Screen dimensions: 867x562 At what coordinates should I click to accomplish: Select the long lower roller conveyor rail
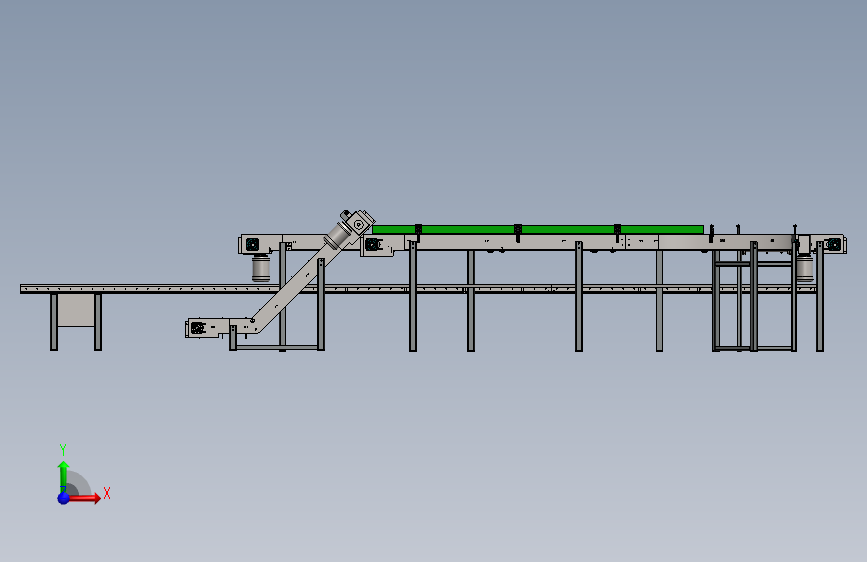[419, 289]
